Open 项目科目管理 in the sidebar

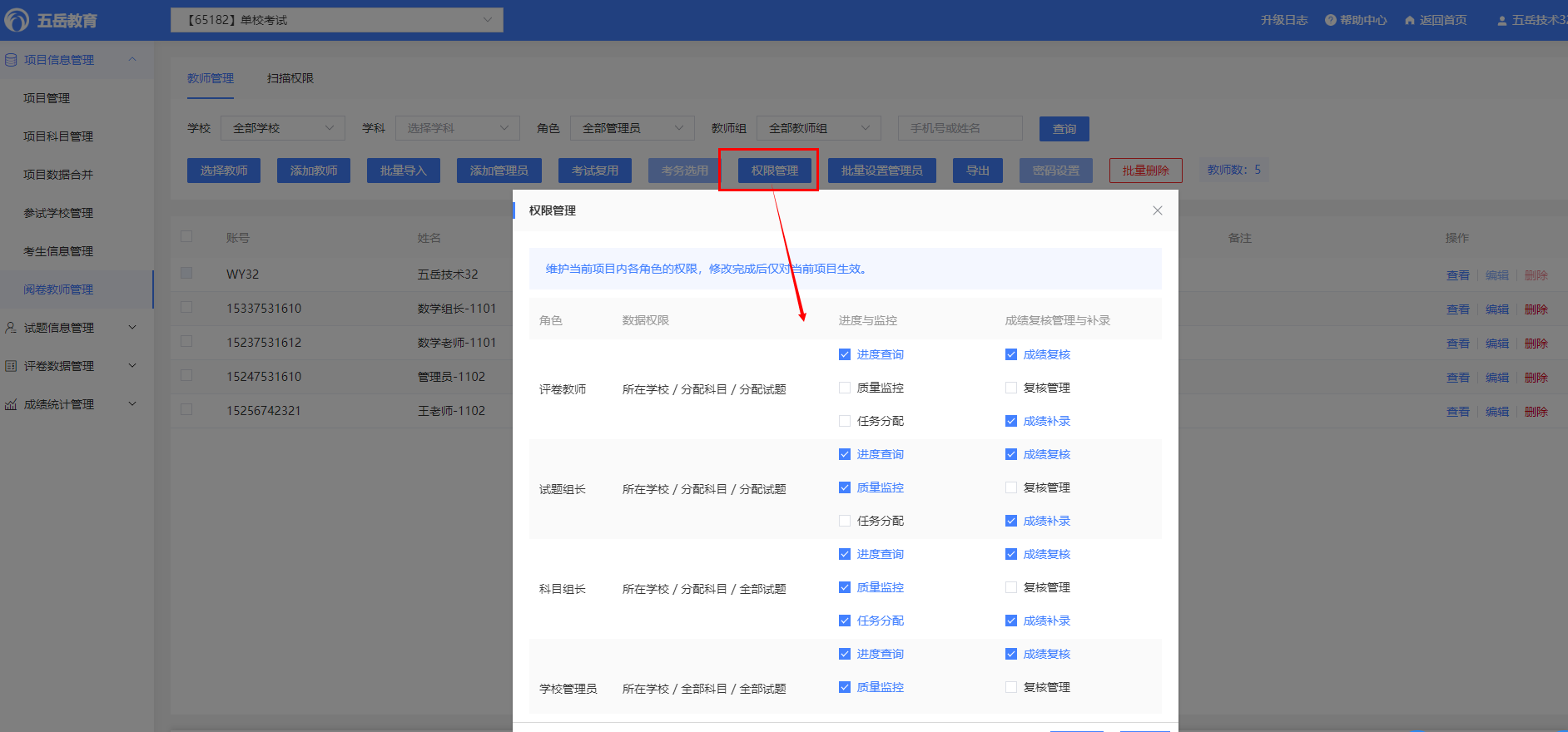58,136
